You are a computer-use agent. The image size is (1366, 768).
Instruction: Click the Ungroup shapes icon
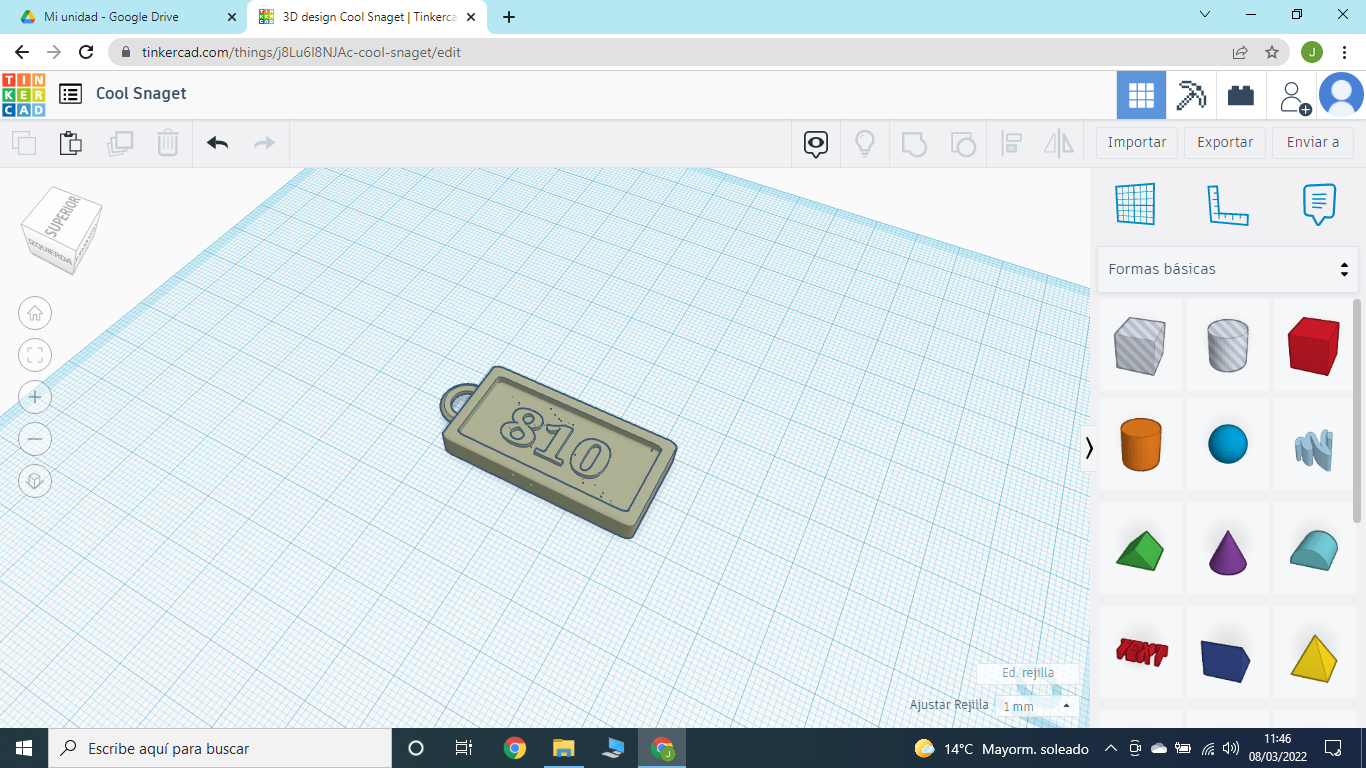click(962, 144)
